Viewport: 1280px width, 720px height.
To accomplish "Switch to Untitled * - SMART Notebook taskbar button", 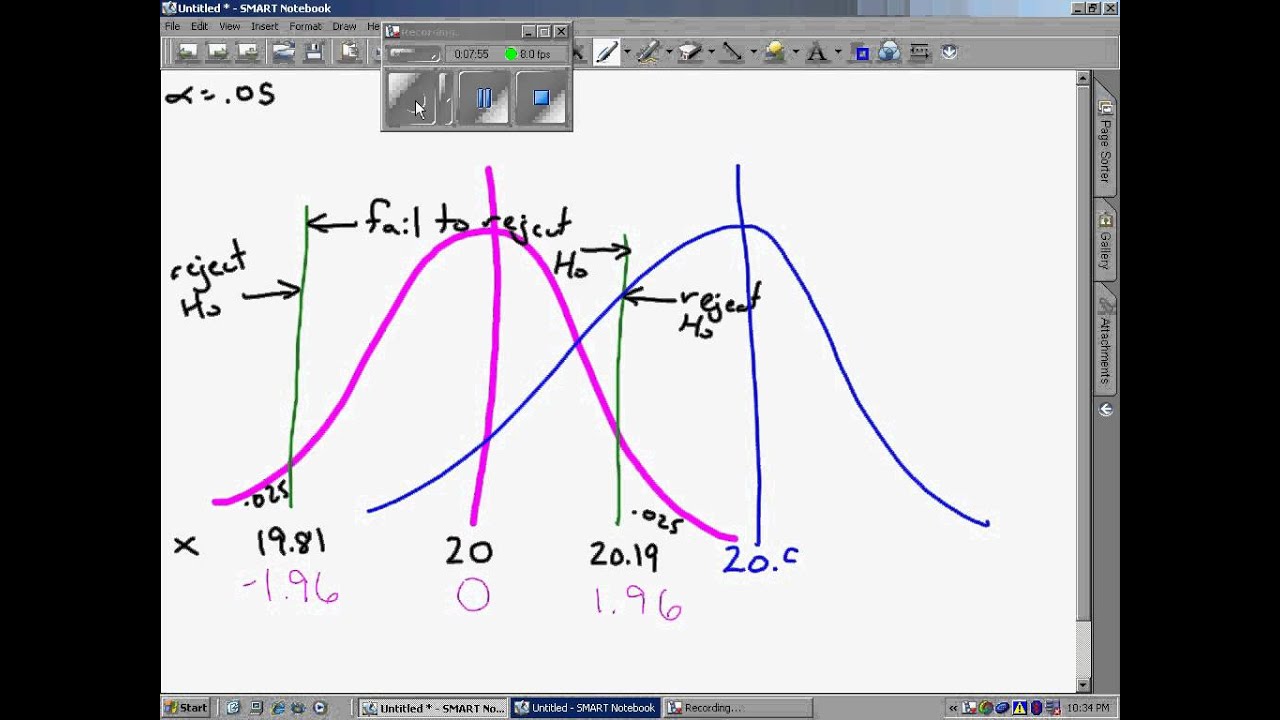I will [433, 707].
